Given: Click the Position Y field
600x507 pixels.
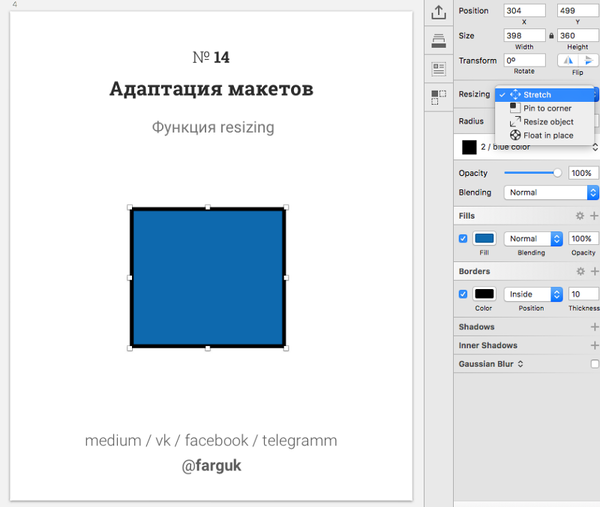Looking at the screenshot, I should tap(578, 11).
